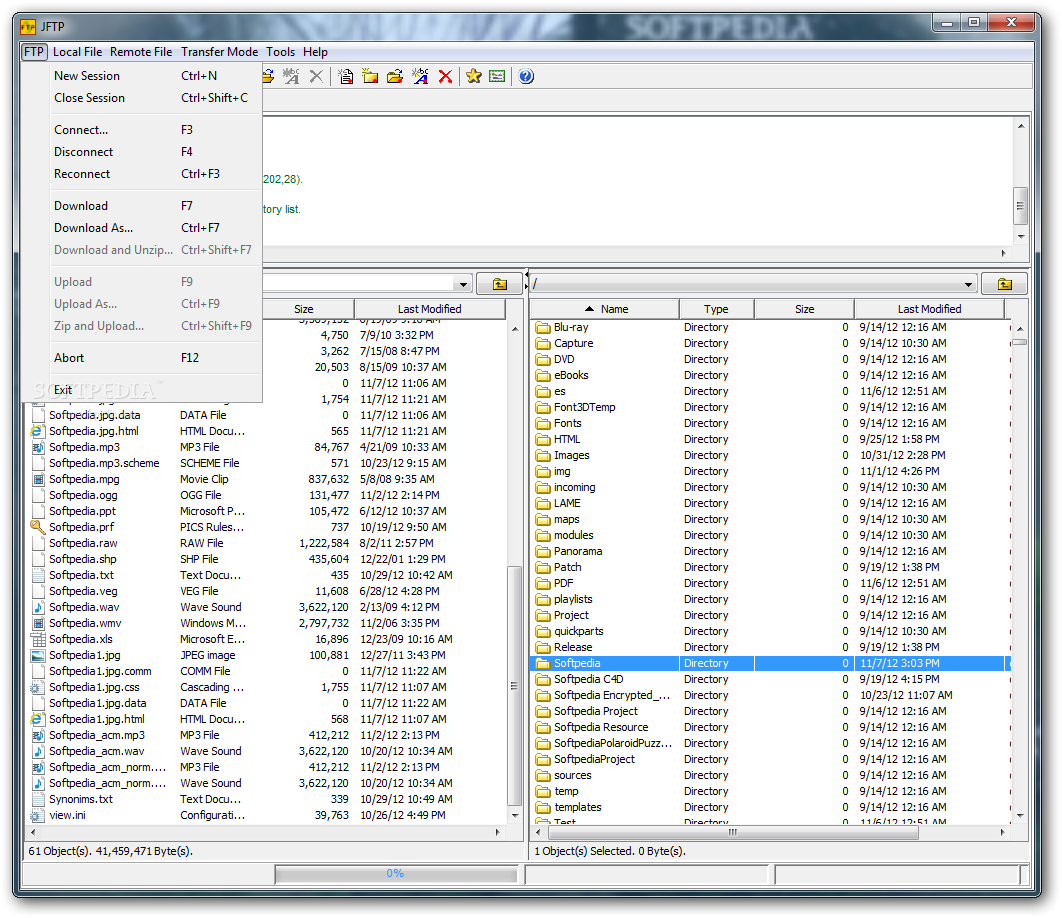The height and width of the screenshot is (918, 1062).
Task: Click the remote list horizontal scrollbar thumb
Action: tap(732, 833)
